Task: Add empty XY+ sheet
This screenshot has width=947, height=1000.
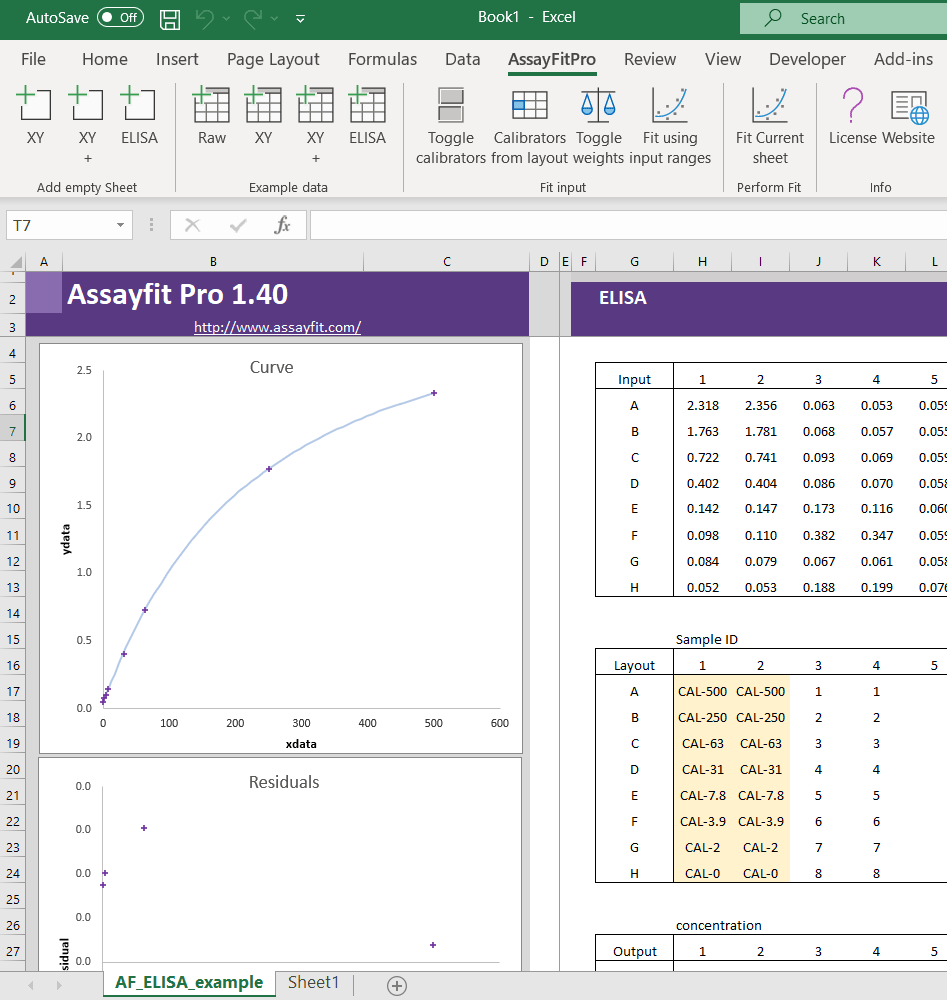Action: click(x=87, y=124)
